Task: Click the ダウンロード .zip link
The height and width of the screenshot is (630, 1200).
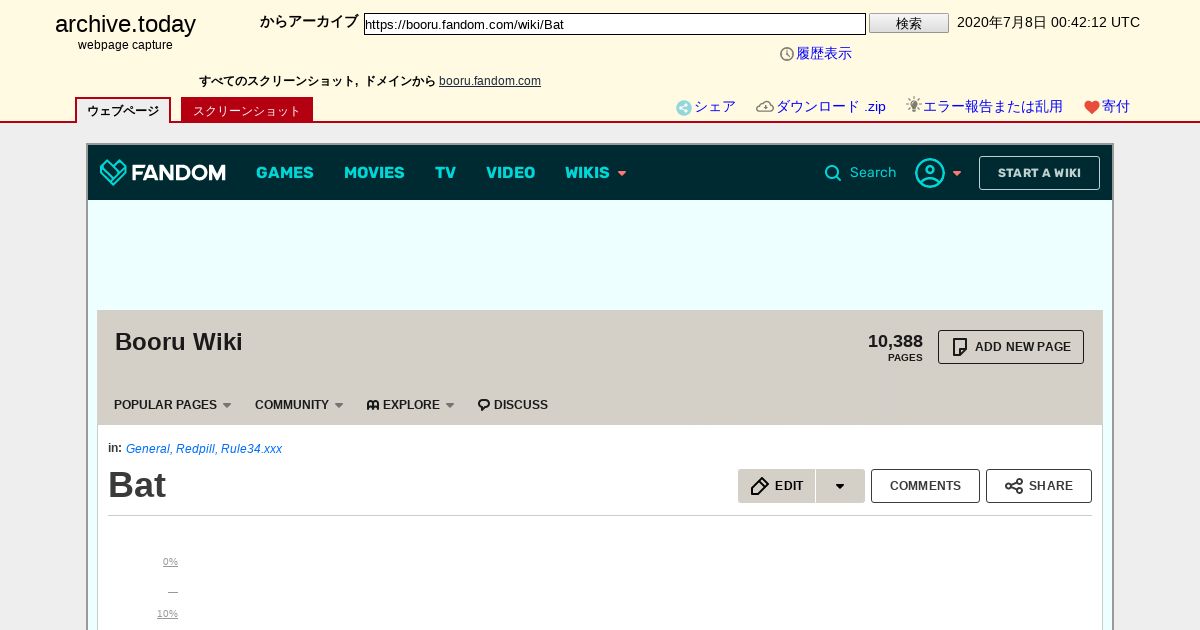Action: [x=831, y=107]
